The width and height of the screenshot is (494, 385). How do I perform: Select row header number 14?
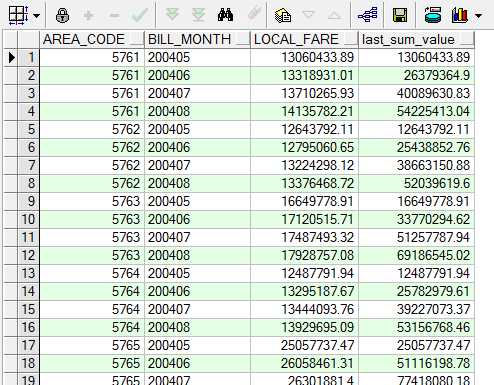[x=29, y=291]
